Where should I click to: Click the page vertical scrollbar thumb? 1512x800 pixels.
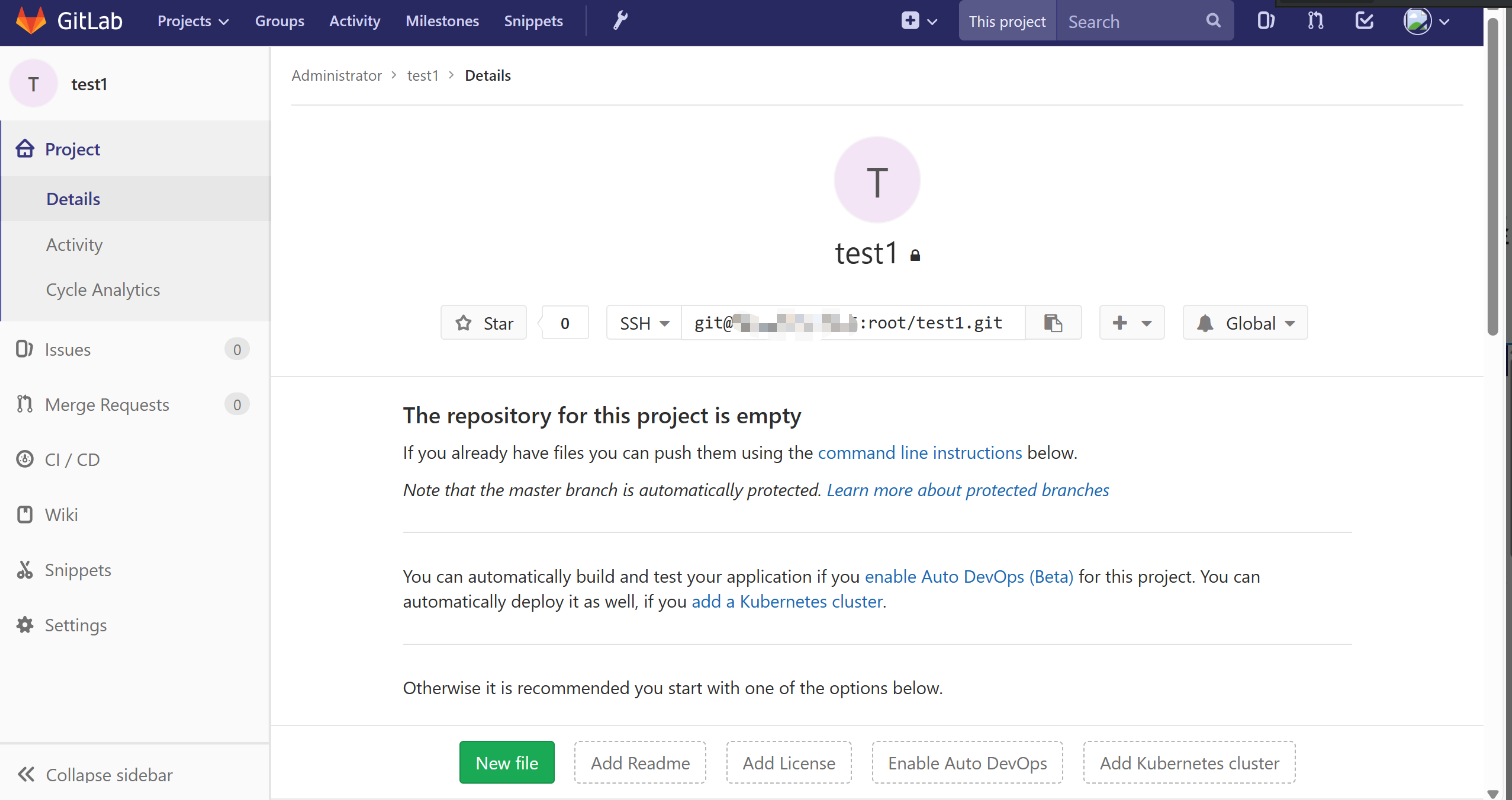1493,177
